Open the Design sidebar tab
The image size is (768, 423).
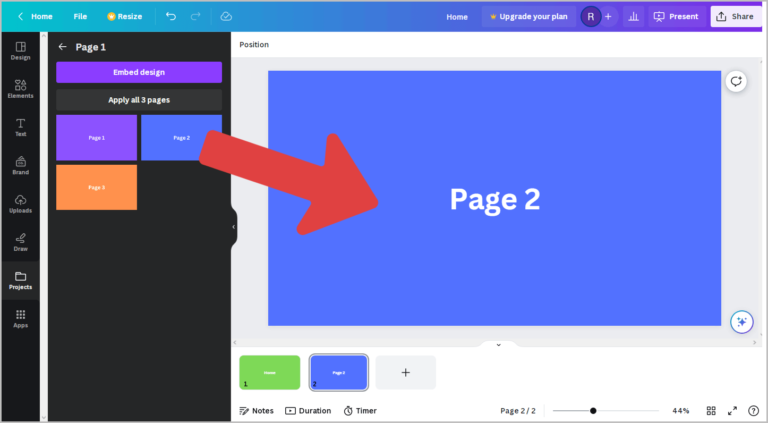tap(20, 51)
